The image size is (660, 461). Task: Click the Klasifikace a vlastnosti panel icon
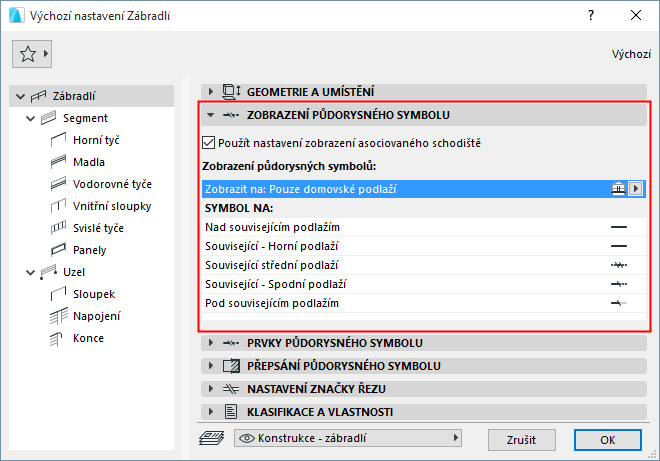pyautogui.click(x=231, y=412)
